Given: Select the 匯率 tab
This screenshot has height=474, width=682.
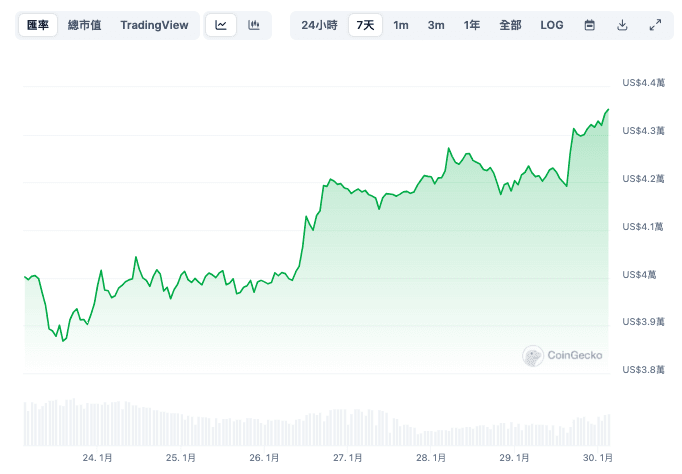Looking at the screenshot, I should pyautogui.click(x=38, y=25).
